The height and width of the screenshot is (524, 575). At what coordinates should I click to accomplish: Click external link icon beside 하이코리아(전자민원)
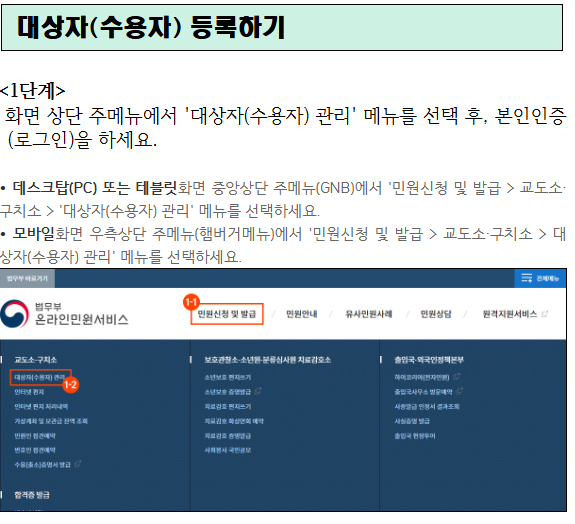pos(457,377)
